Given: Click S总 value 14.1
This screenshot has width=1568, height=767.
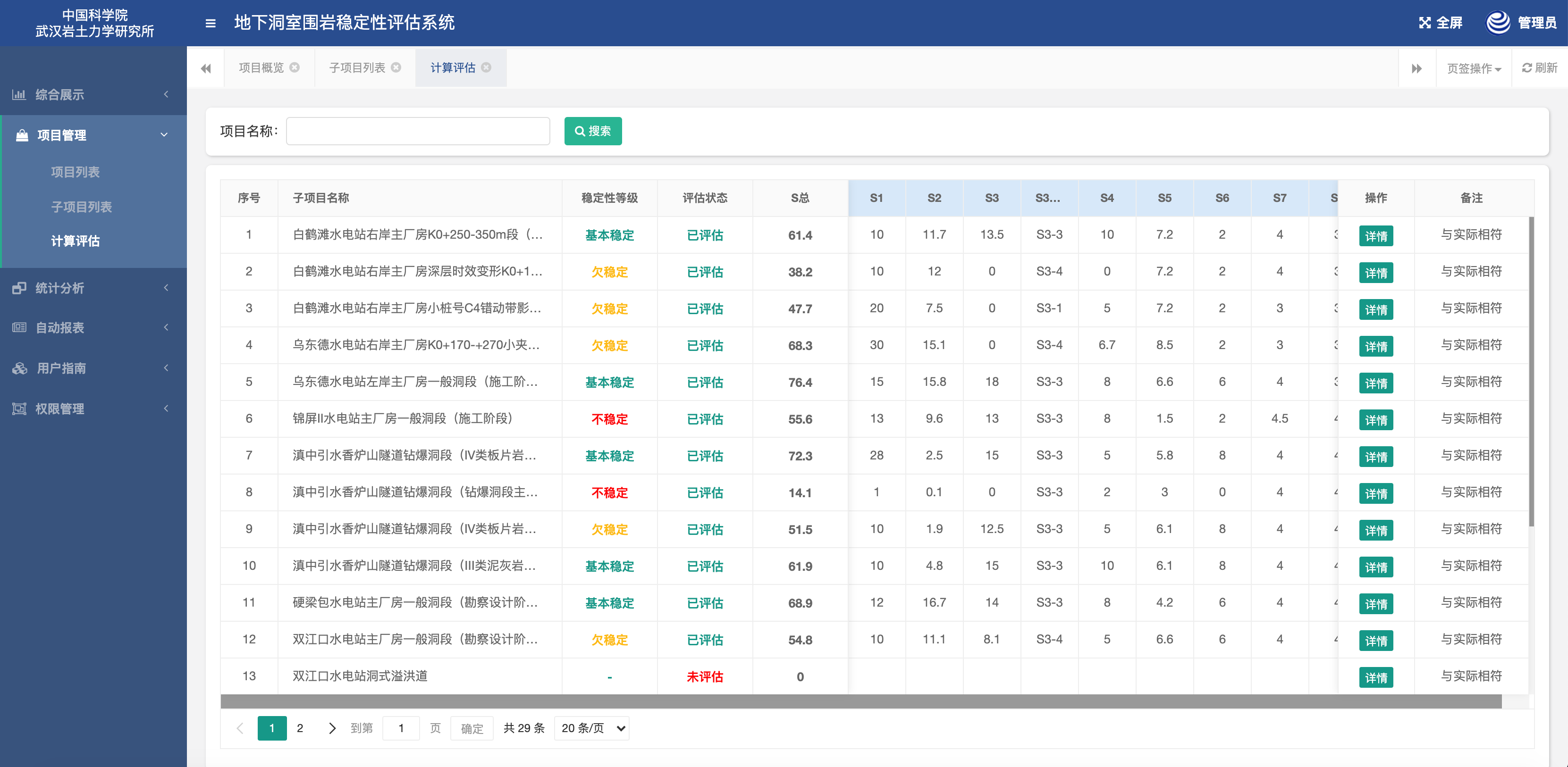Looking at the screenshot, I should pos(800,492).
